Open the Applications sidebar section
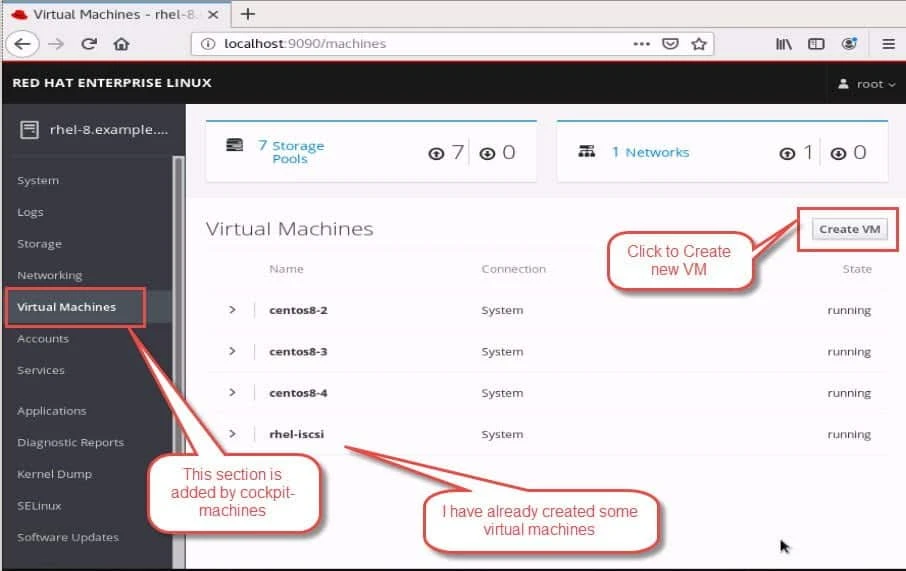Viewport: 906px width, 571px height. click(51, 411)
